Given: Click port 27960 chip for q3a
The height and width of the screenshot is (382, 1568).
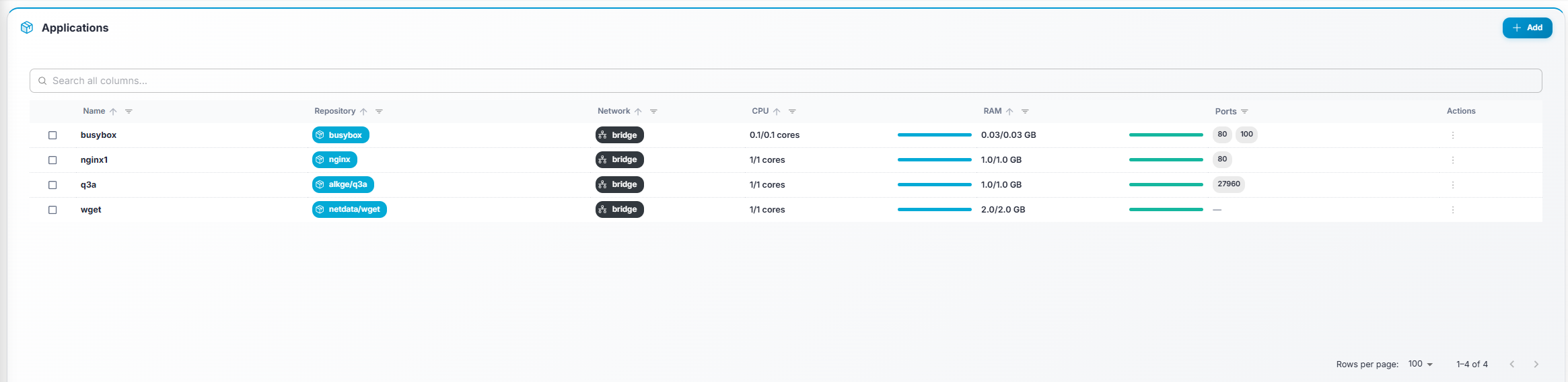Looking at the screenshot, I should pos(1229,184).
